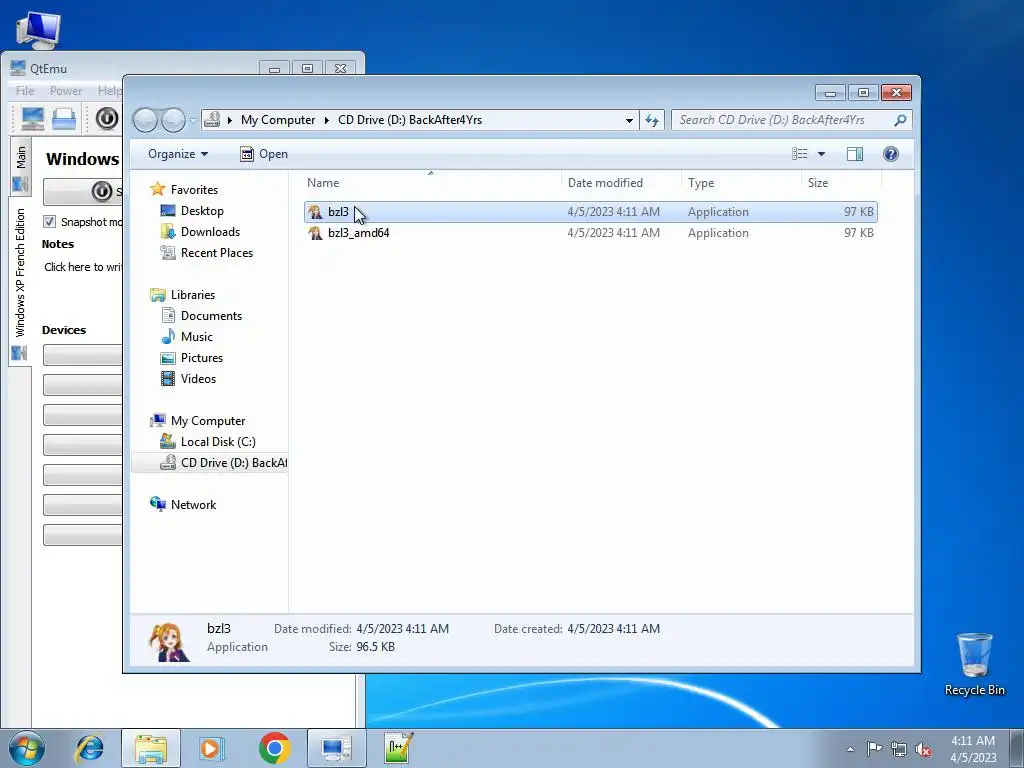
Task: Open the Power menu in QtEmu
Action: (66, 91)
